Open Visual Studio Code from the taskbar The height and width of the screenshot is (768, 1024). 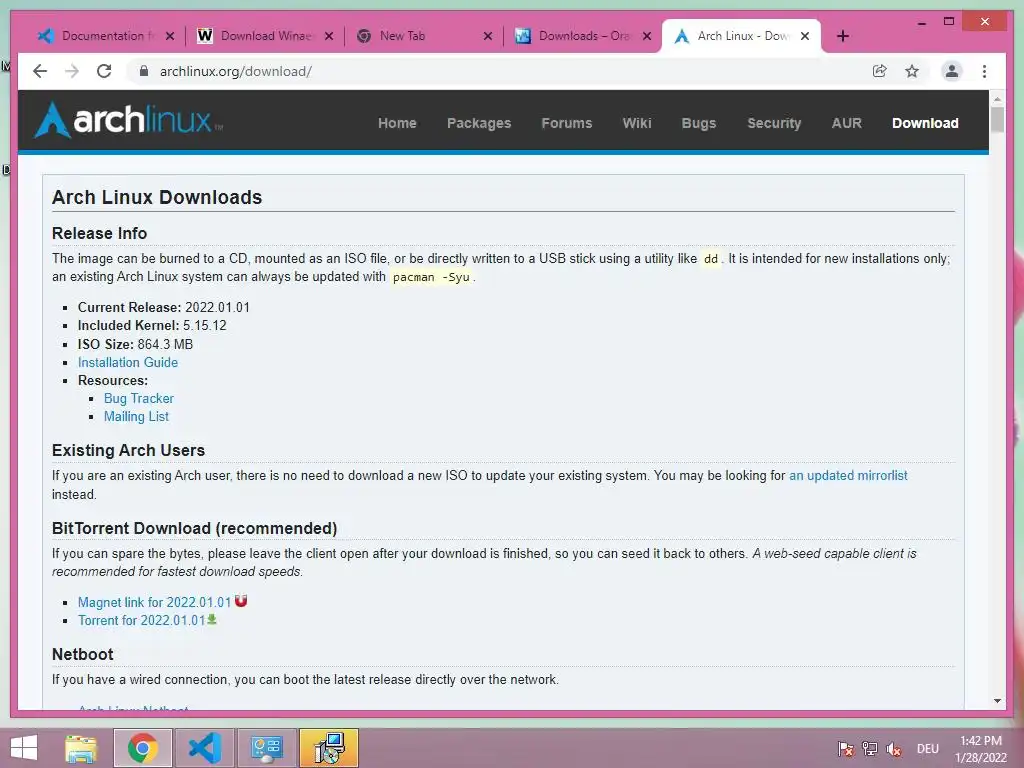coord(204,748)
